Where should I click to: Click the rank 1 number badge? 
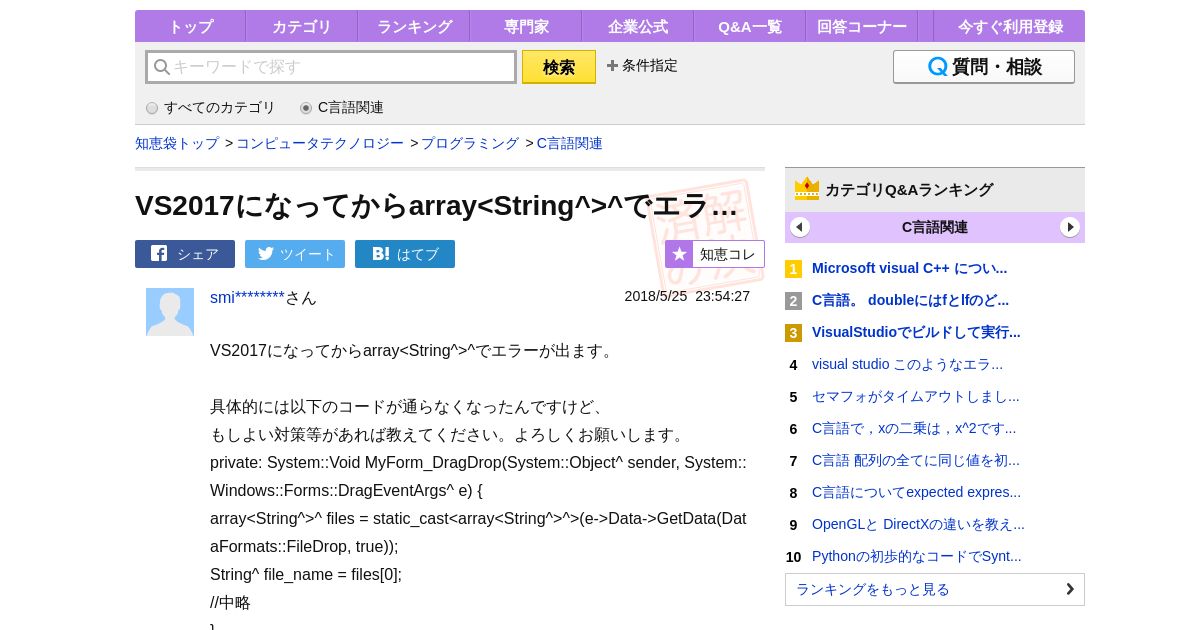pos(793,269)
